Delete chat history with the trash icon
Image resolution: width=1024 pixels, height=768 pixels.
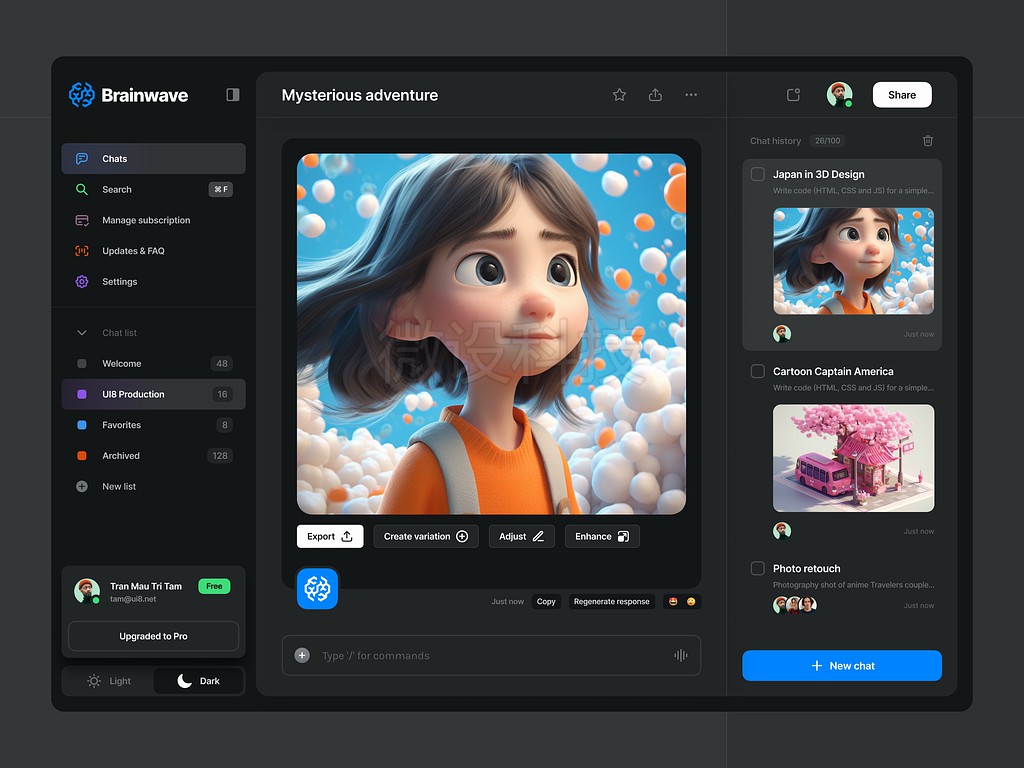coord(927,140)
